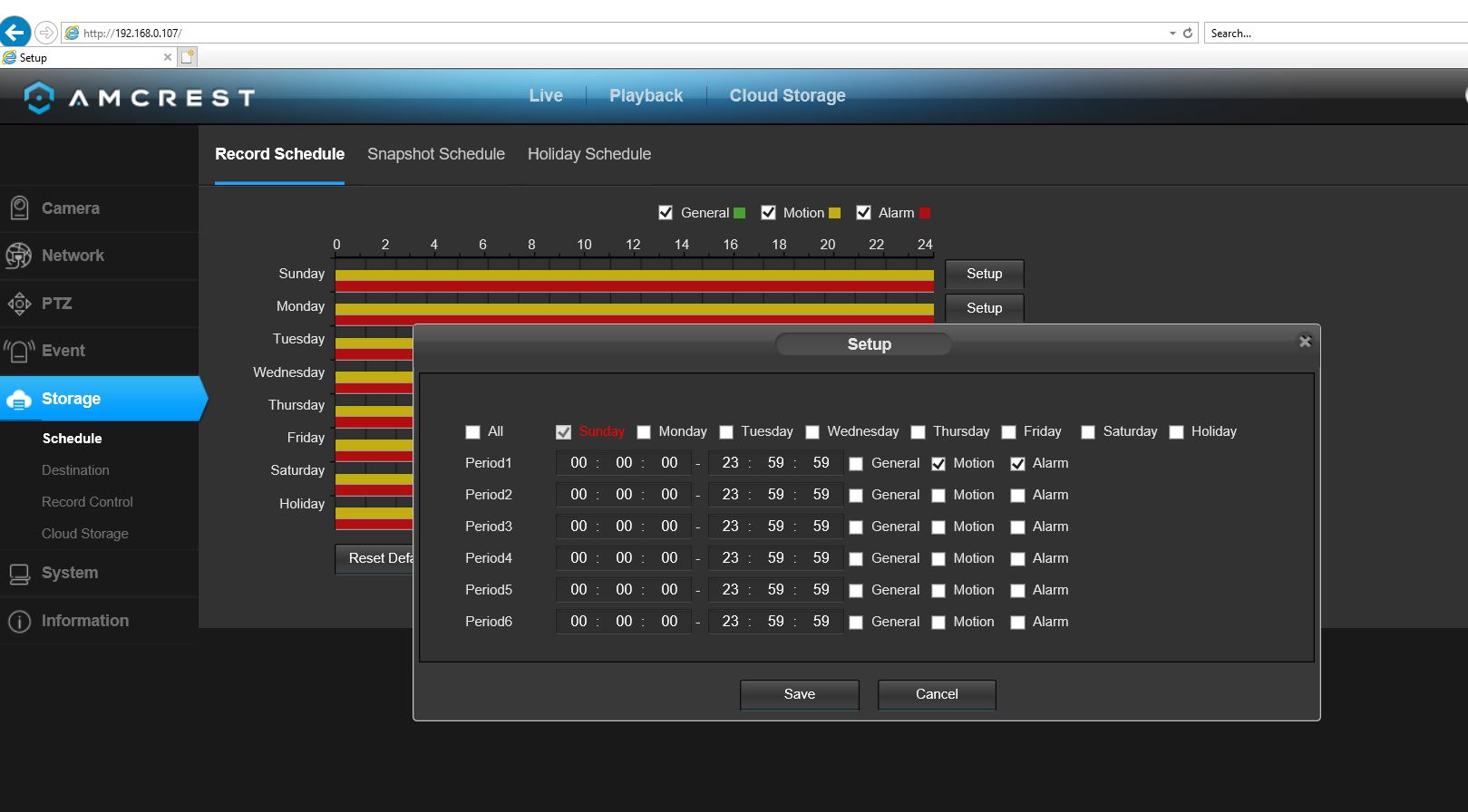Image resolution: width=1468 pixels, height=812 pixels.
Task: Click Setup button for Sunday row
Action: pos(985,274)
